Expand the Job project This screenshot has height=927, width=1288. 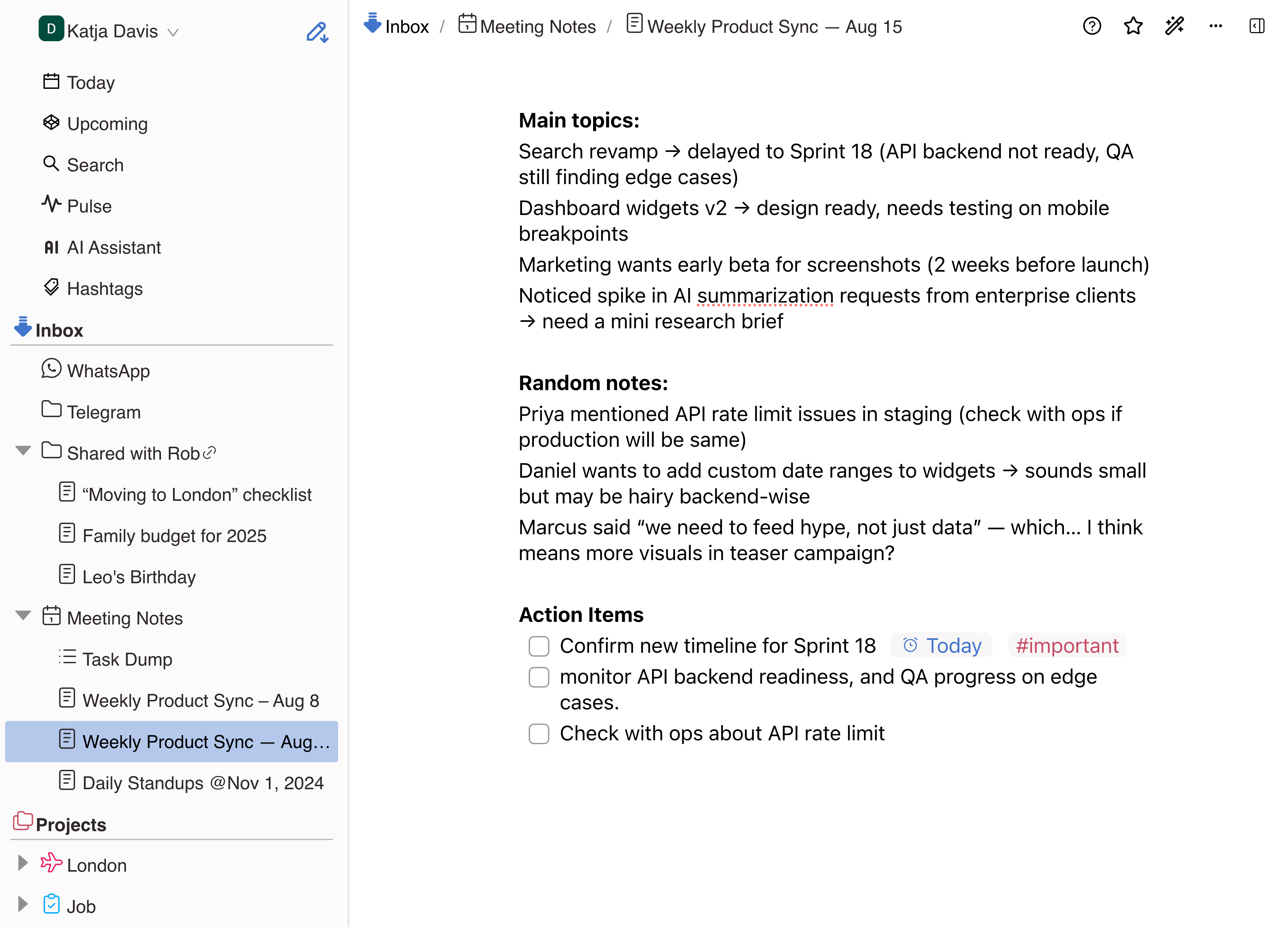[23, 904]
